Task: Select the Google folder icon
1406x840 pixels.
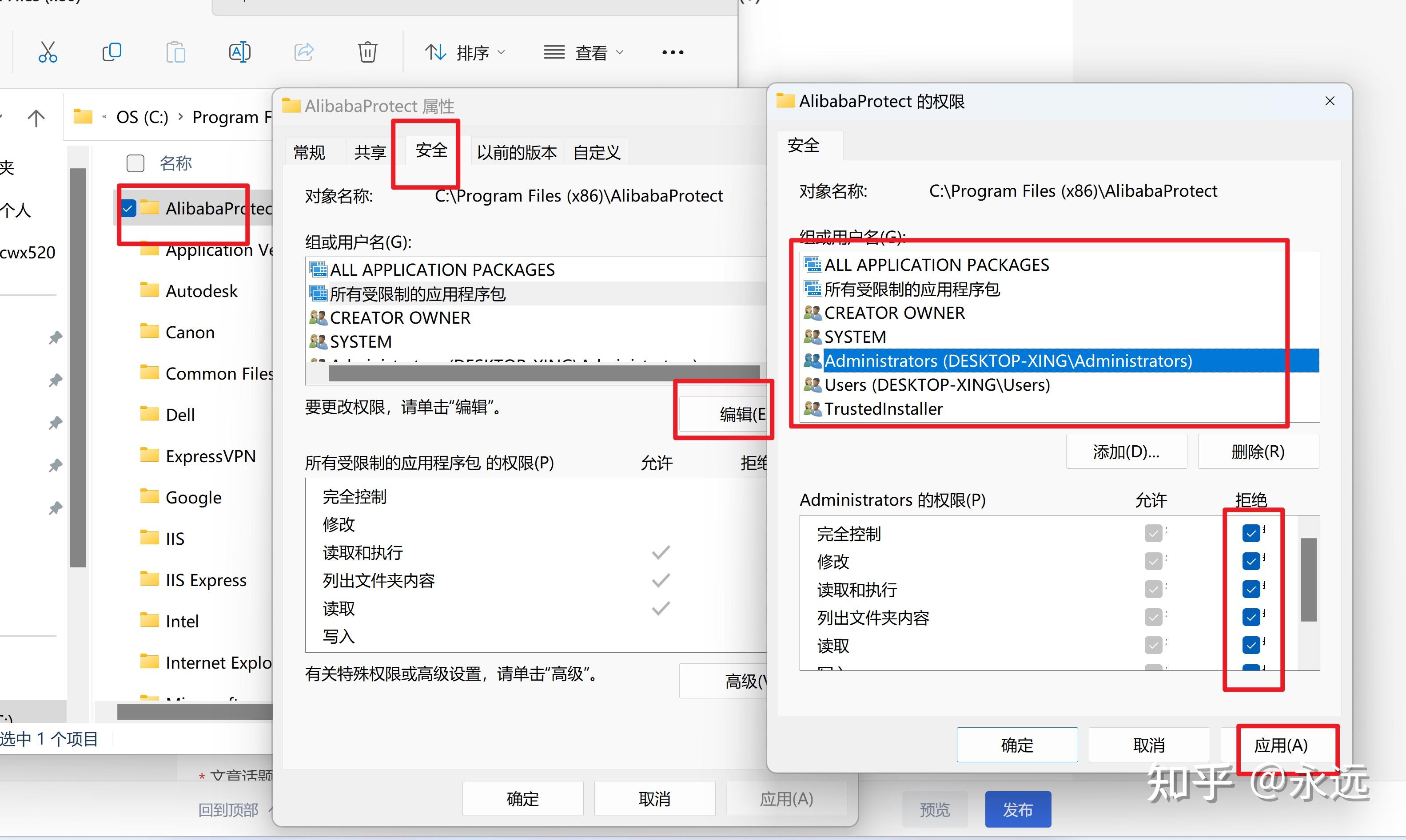Action: 150,496
